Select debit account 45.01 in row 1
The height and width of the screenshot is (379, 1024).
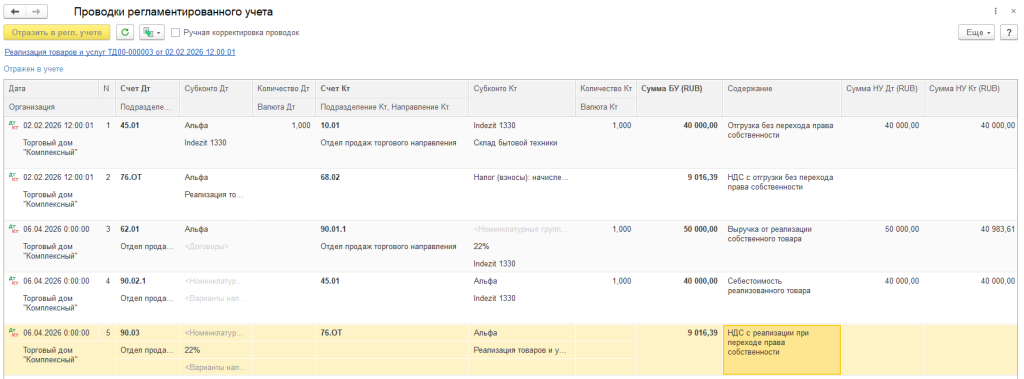[x=129, y=125]
